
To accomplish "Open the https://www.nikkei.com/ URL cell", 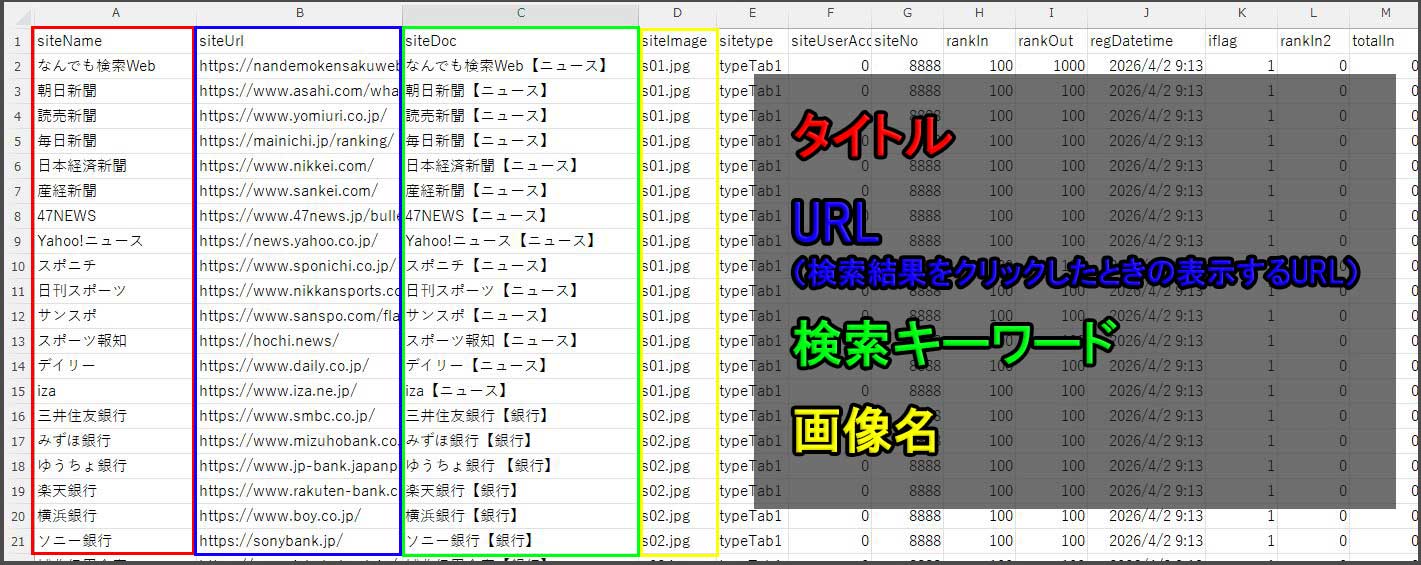I will point(298,166).
